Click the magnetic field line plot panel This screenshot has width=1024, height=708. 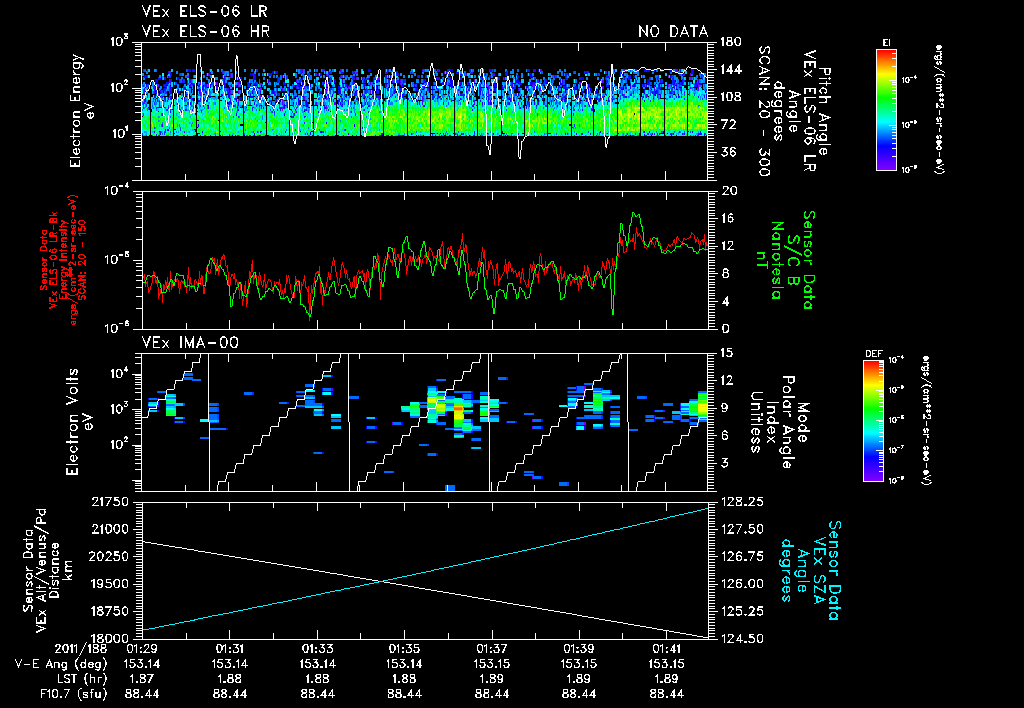click(424, 260)
